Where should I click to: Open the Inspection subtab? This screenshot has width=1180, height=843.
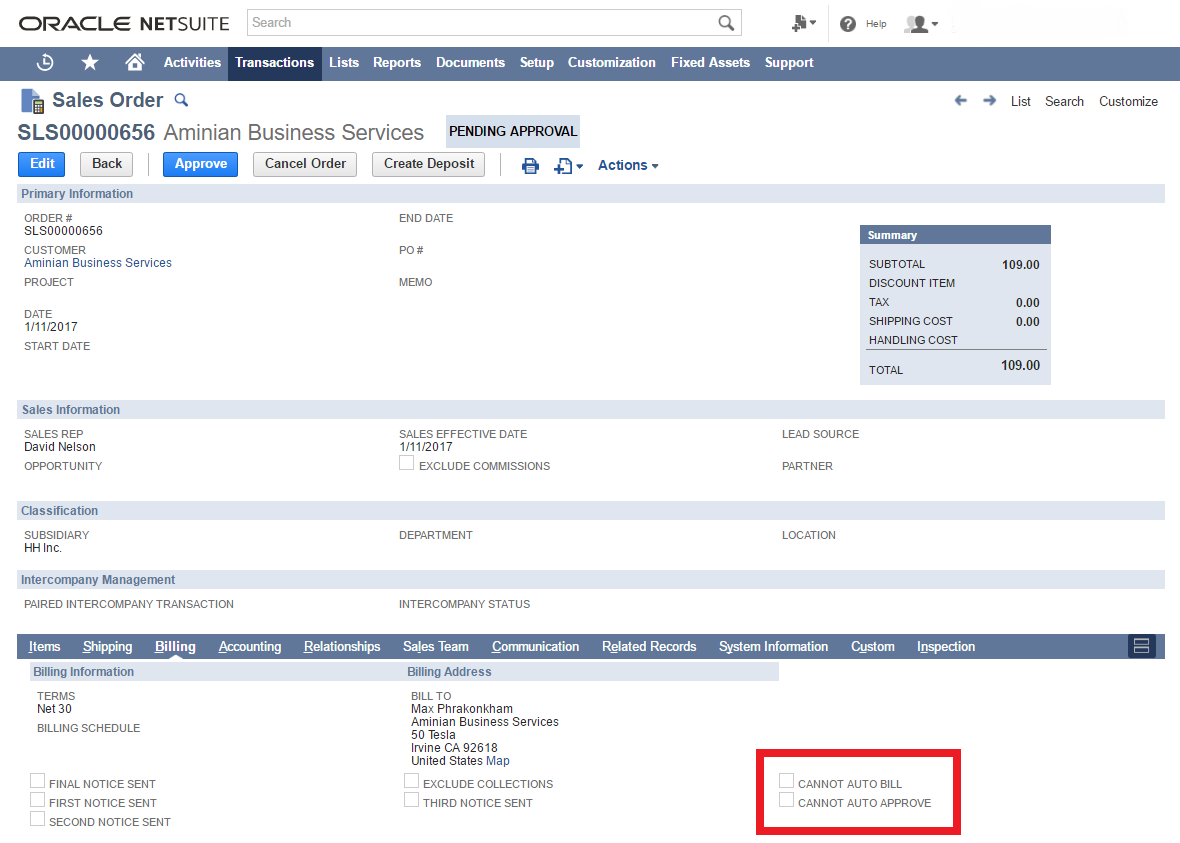(946, 647)
